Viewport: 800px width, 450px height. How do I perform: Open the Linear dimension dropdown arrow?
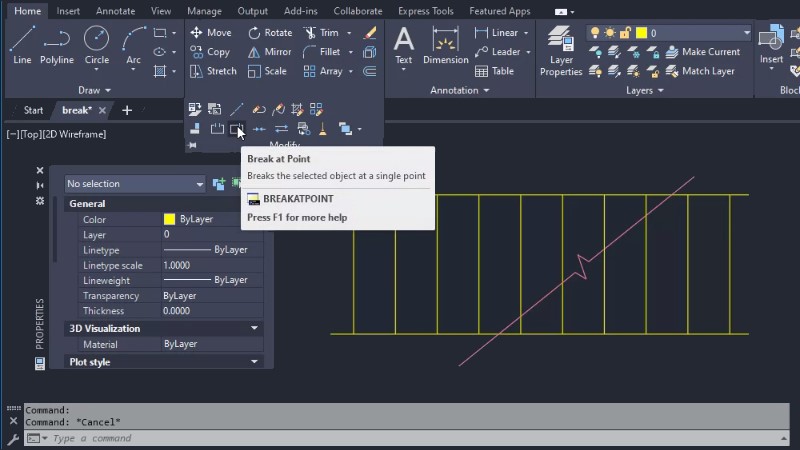click(526, 33)
